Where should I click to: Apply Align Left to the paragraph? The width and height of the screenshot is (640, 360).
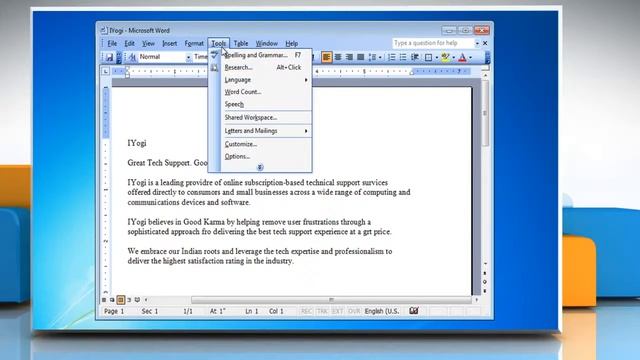click(327, 57)
